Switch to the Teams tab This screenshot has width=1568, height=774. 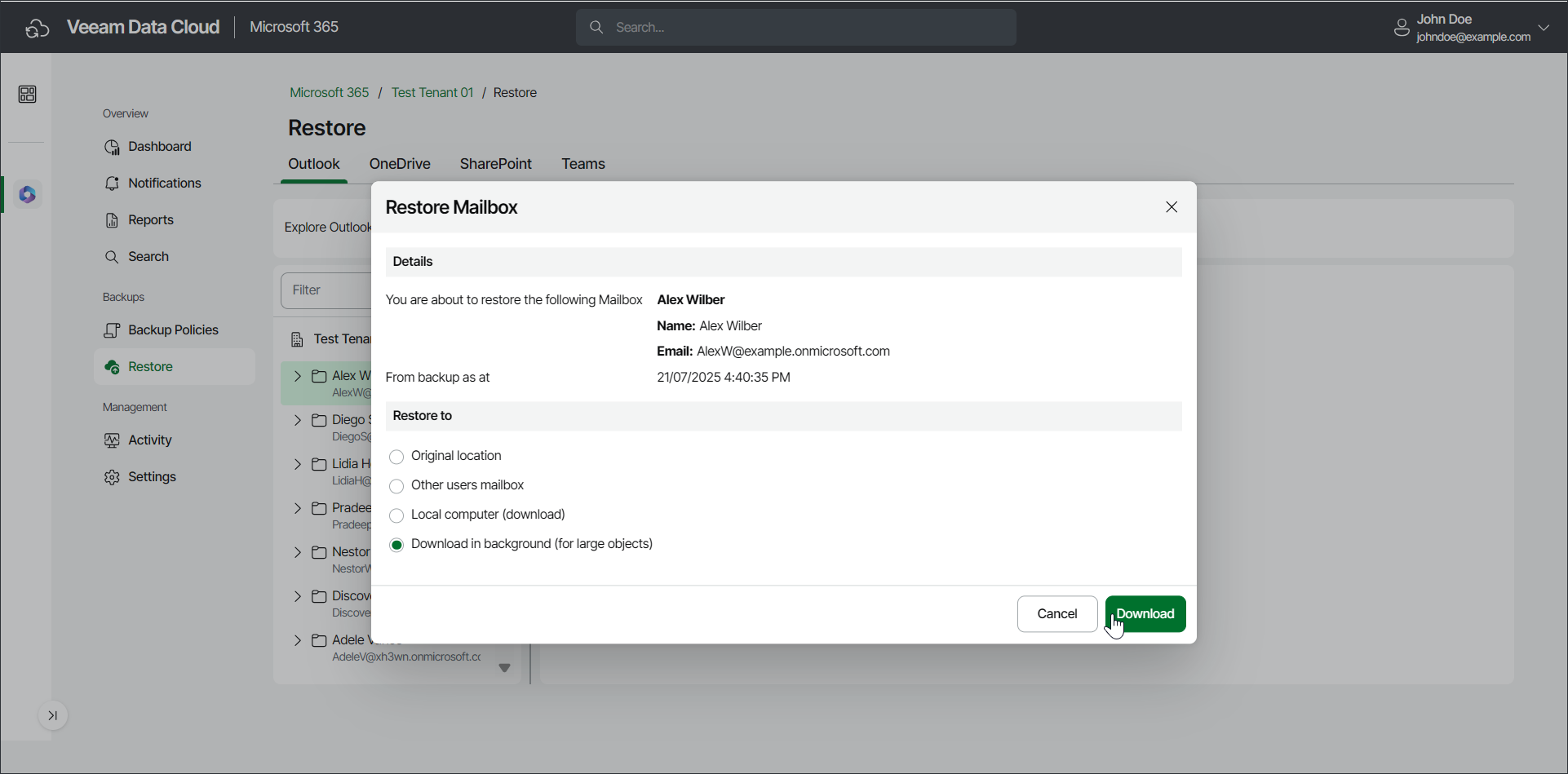click(583, 164)
